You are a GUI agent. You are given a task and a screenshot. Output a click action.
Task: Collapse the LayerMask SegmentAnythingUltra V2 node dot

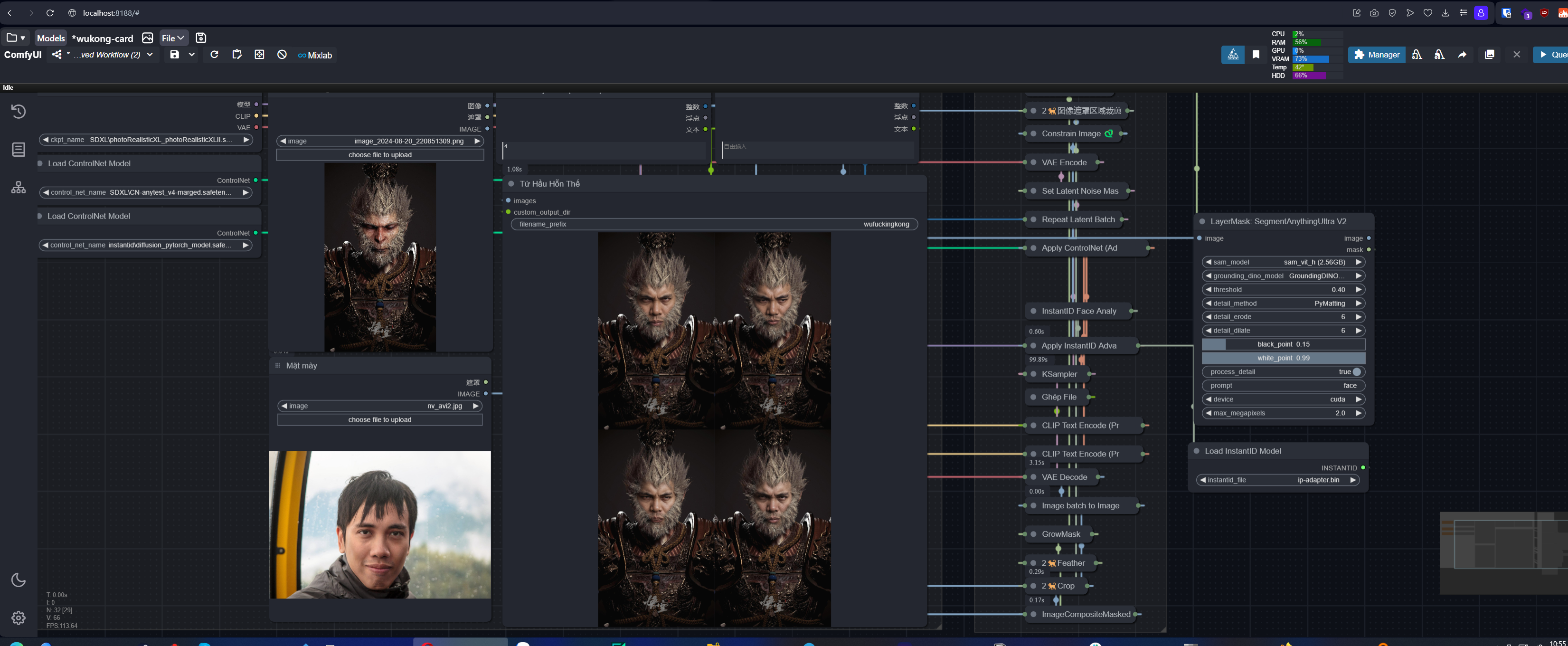pos(1201,221)
